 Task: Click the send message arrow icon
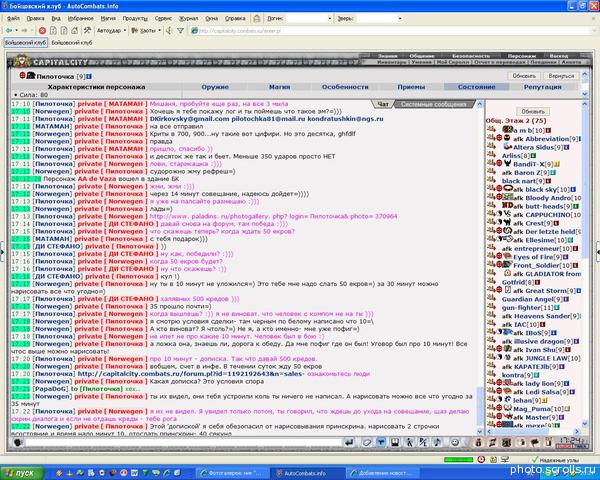[349, 442]
